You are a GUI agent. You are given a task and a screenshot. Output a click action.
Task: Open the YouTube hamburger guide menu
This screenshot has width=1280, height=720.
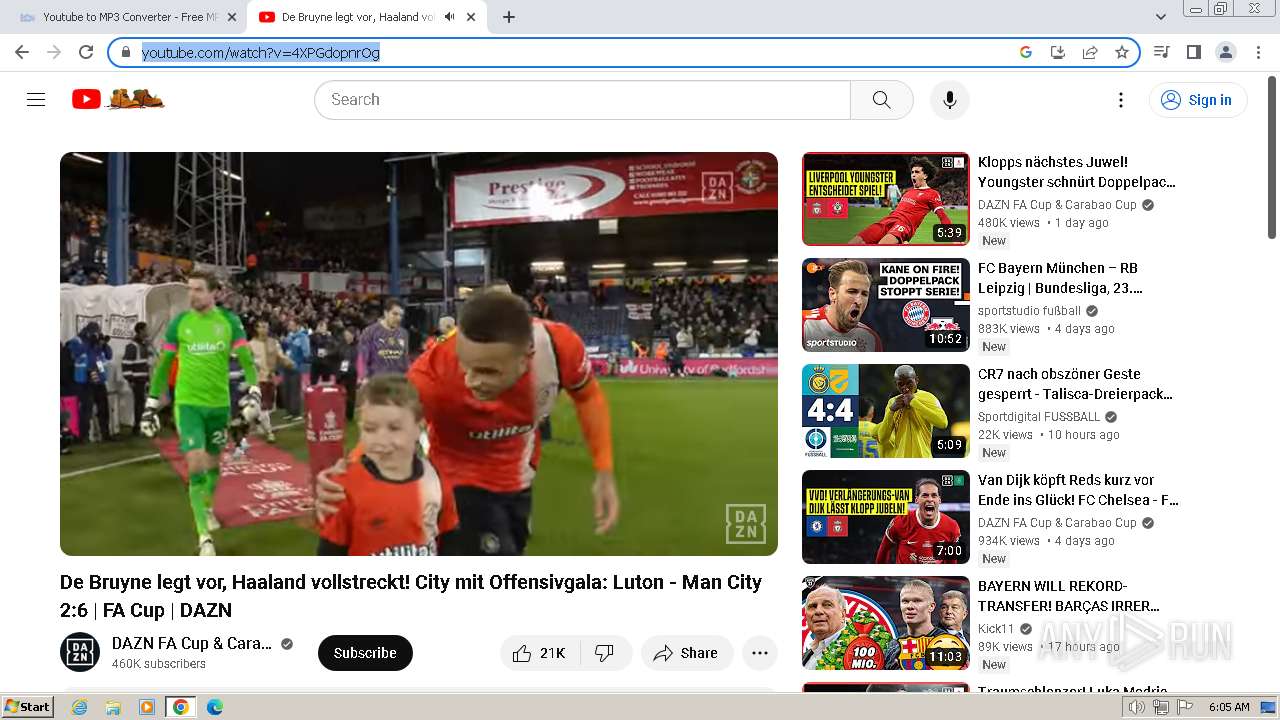tap(36, 99)
